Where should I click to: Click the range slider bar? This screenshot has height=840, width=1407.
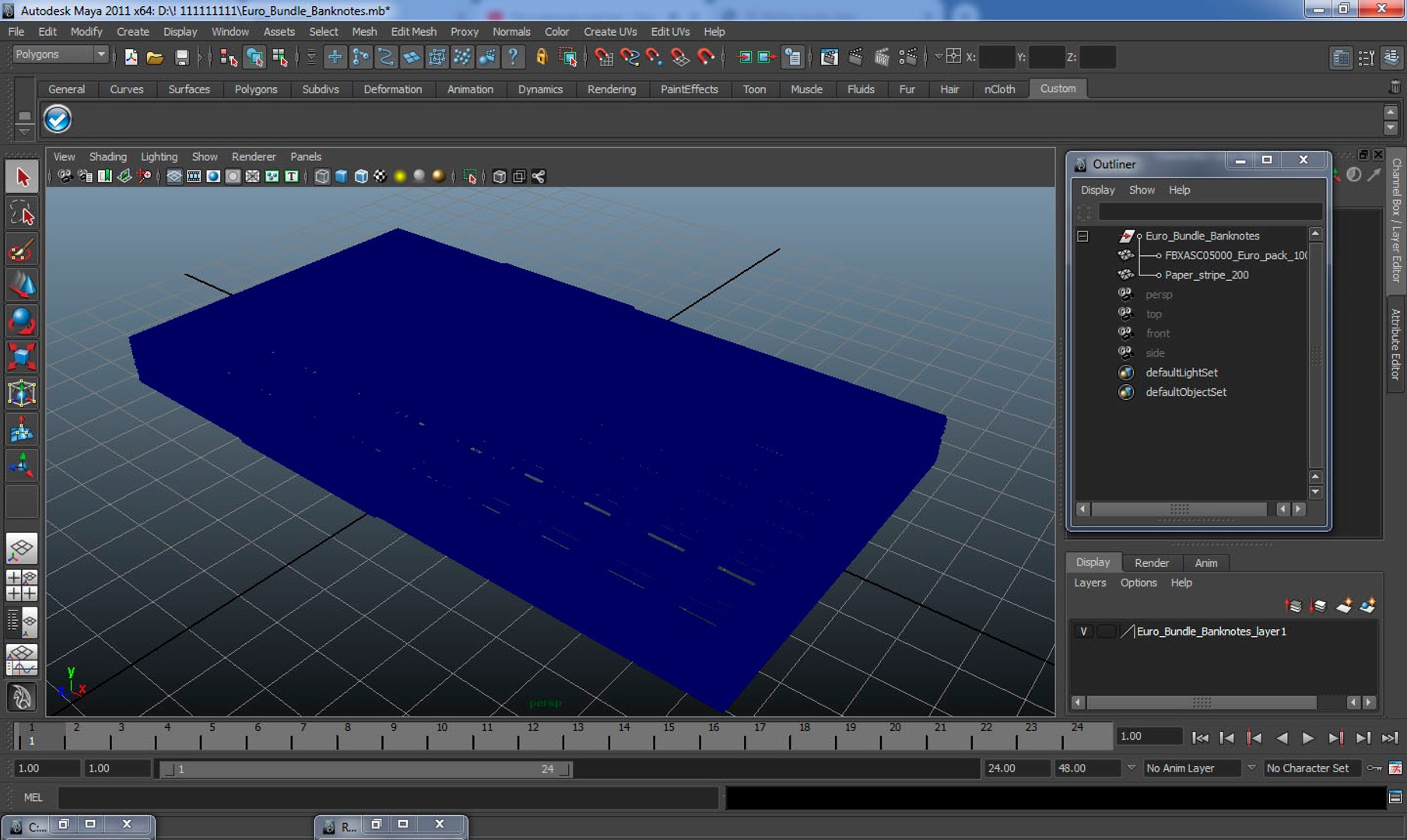(x=367, y=768)
